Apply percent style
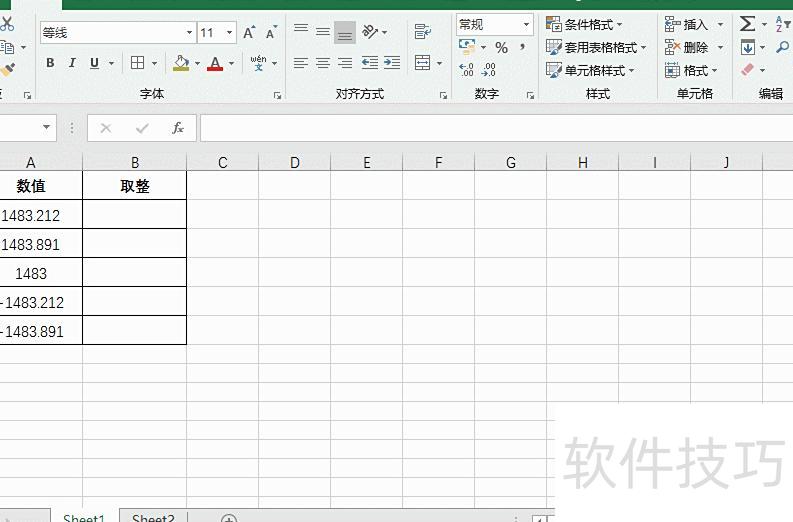Viewport: 793px width, 522px height. (501, 48)
